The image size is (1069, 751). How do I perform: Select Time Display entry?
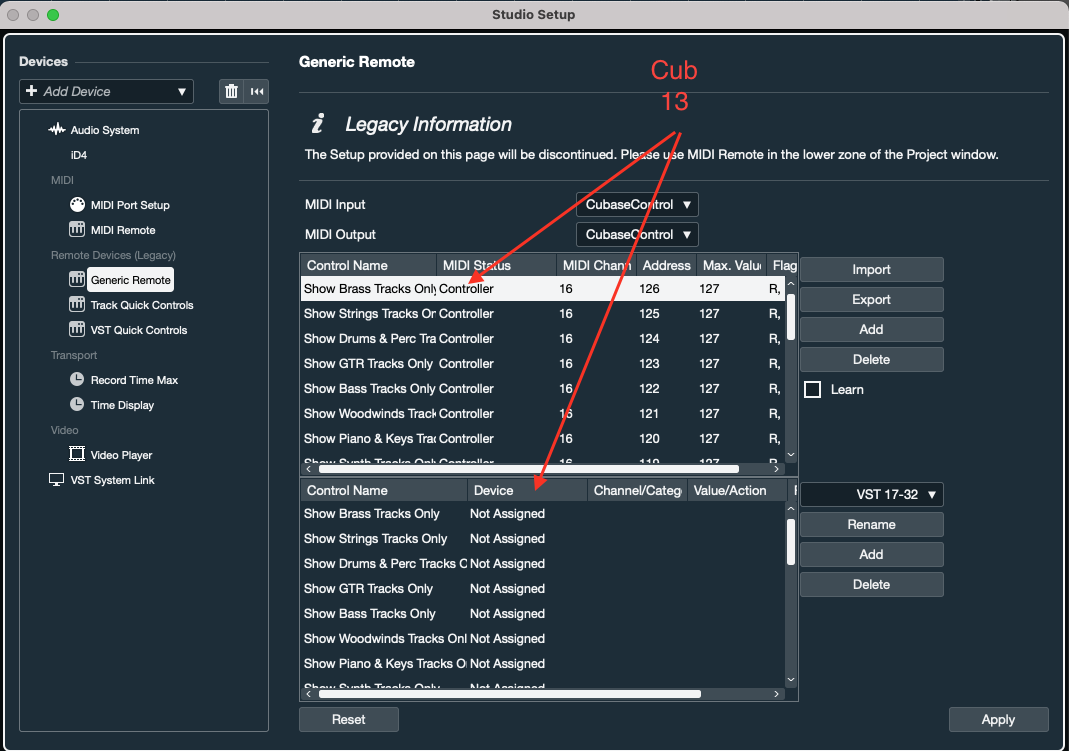click(x=123, y=405)
